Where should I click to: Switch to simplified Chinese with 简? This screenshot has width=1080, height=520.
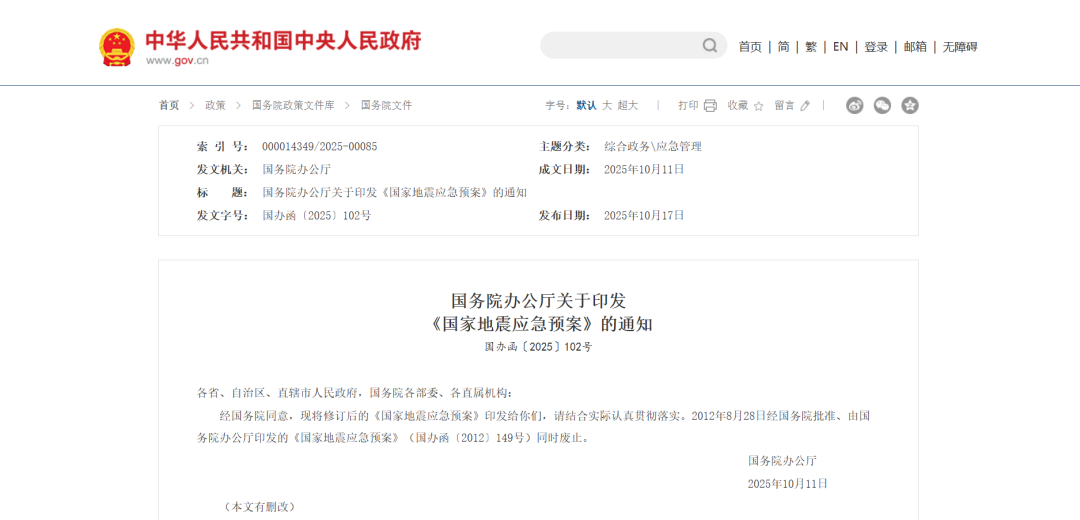pos(783,47)
